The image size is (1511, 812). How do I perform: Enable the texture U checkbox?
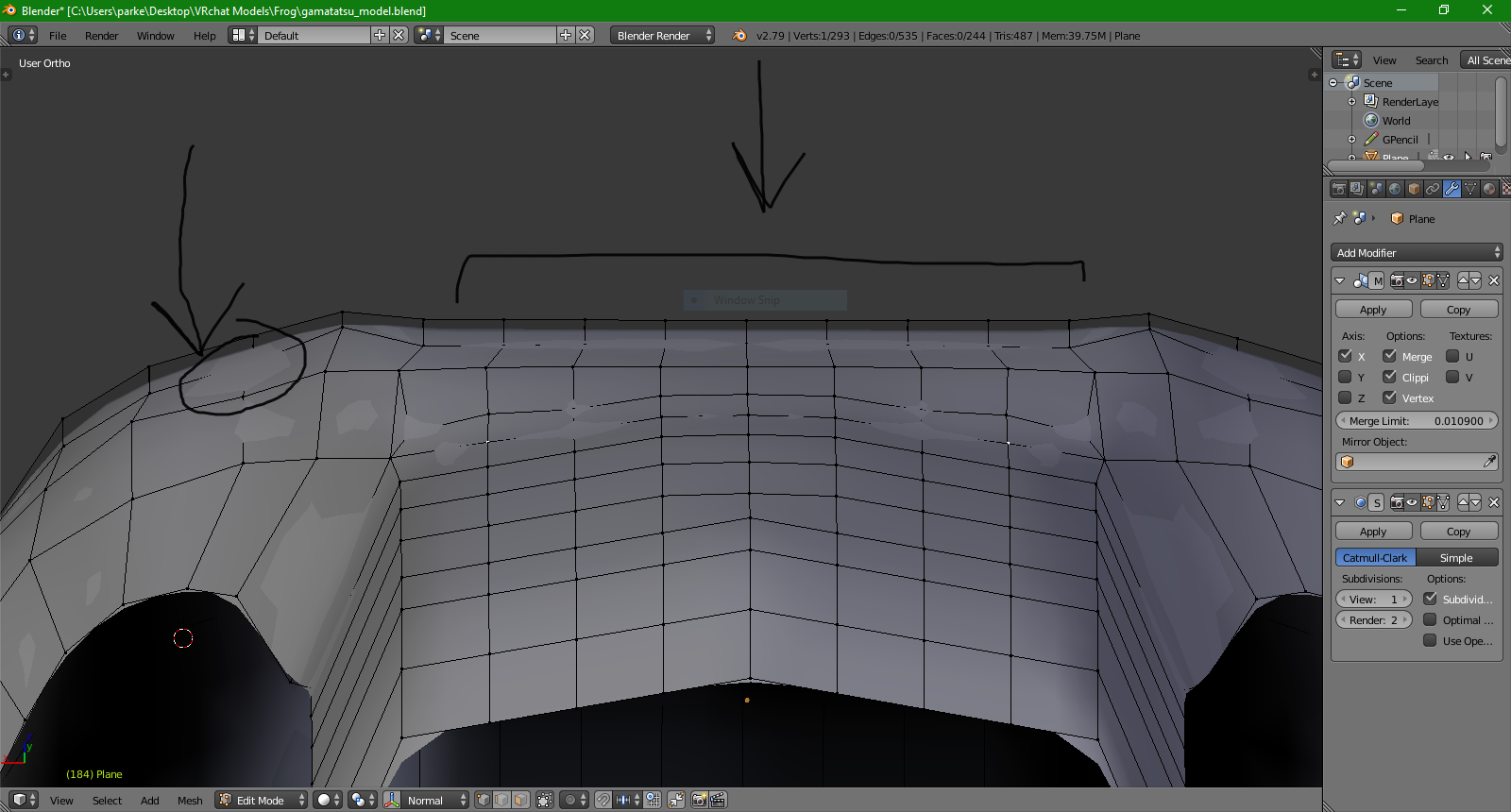point(1452,356)
